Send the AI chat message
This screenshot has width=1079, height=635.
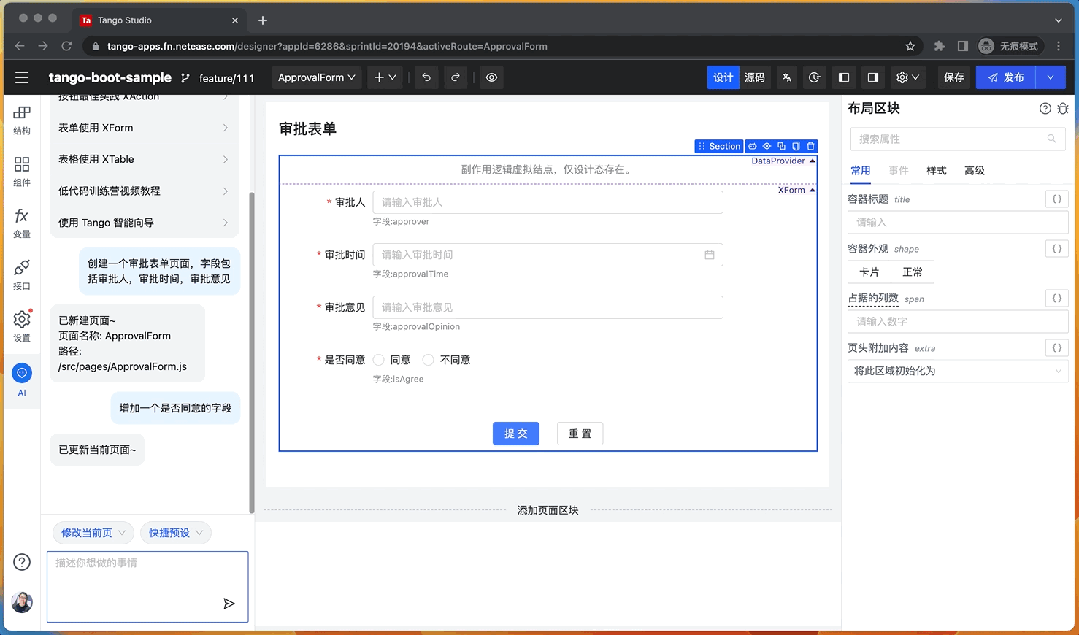click(x=229, y=603)
